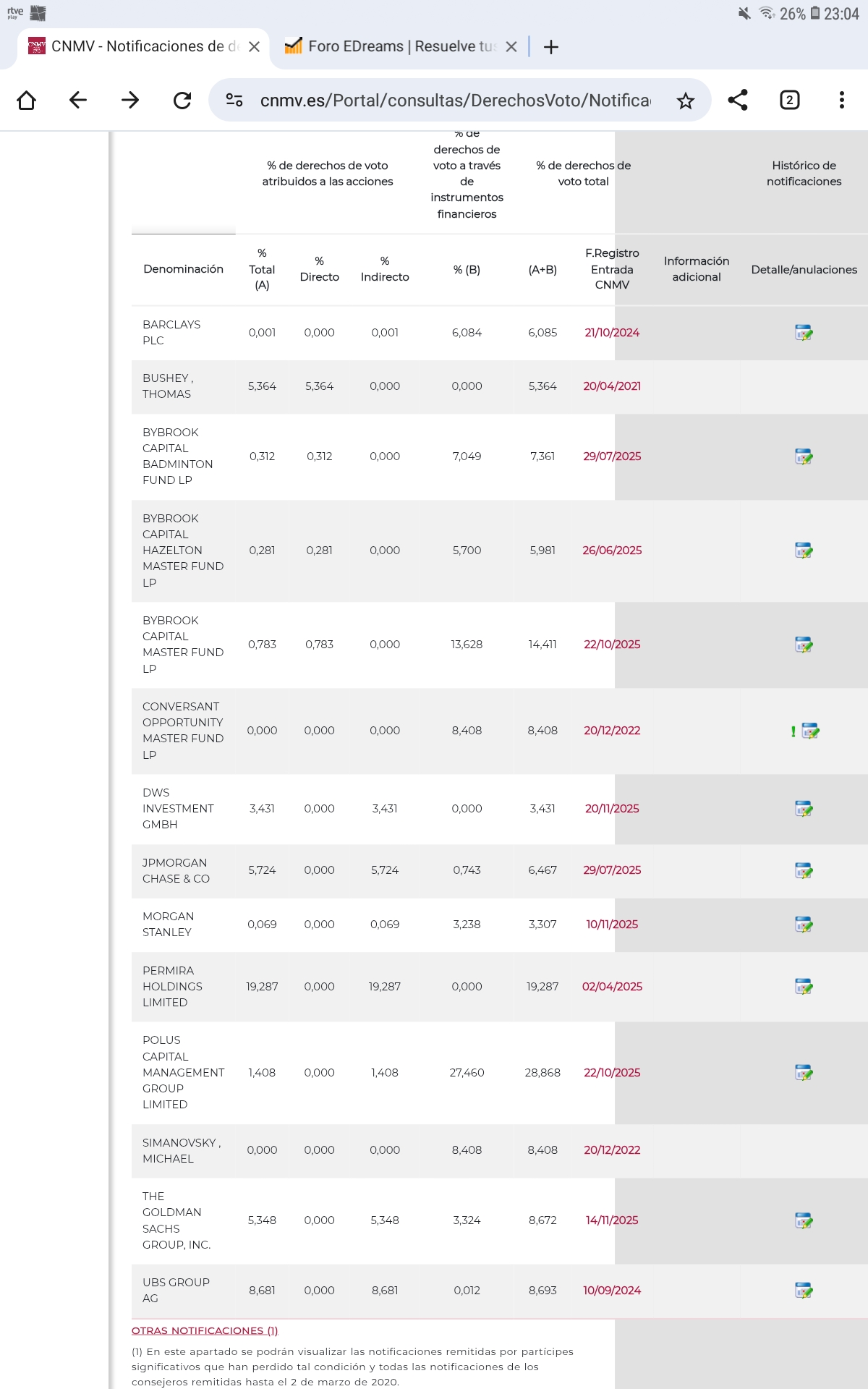Viewport: 868px width, 1389px height.
Task: Open a new browser tab
Action: click(551, 47)
